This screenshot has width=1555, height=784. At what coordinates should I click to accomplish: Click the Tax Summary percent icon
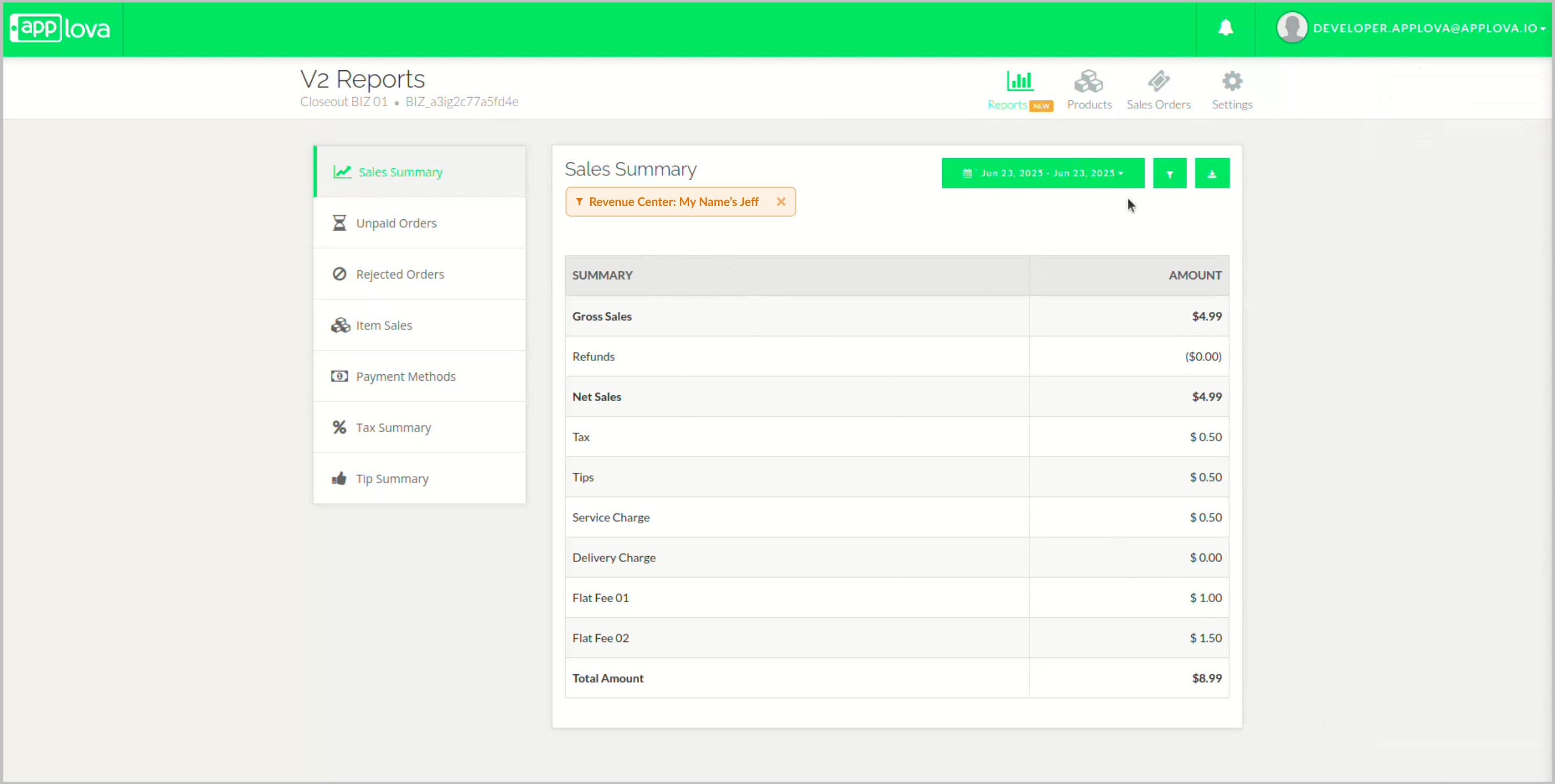click(x=339, y=427)
